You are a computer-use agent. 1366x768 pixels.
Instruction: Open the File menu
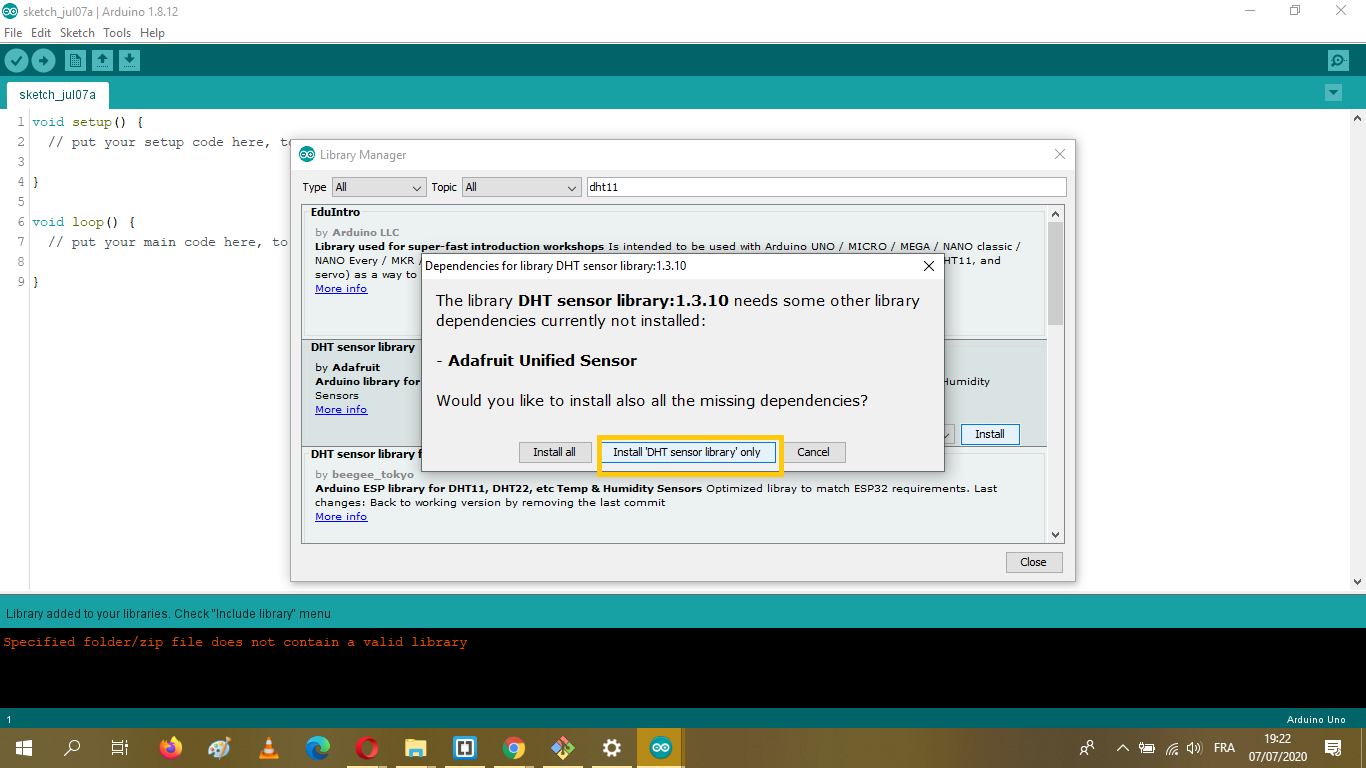(13, 33)
